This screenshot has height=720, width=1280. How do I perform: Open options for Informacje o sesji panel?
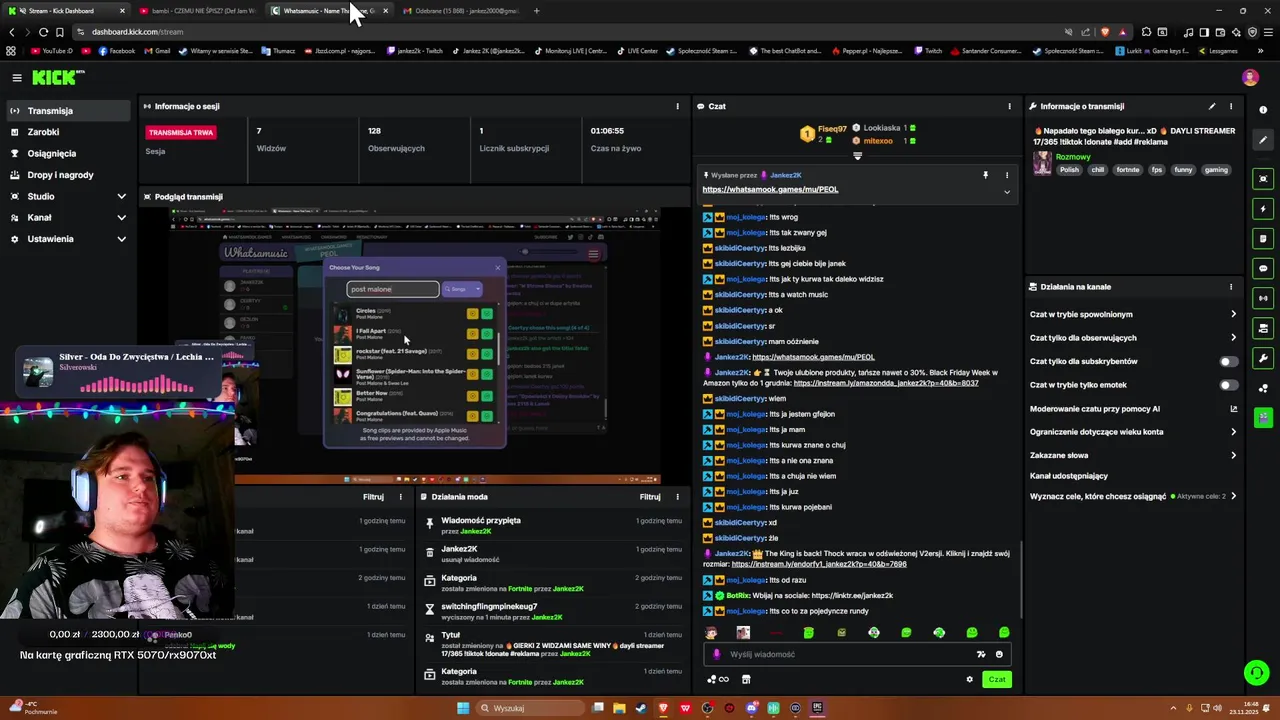(x=677, y=106)
